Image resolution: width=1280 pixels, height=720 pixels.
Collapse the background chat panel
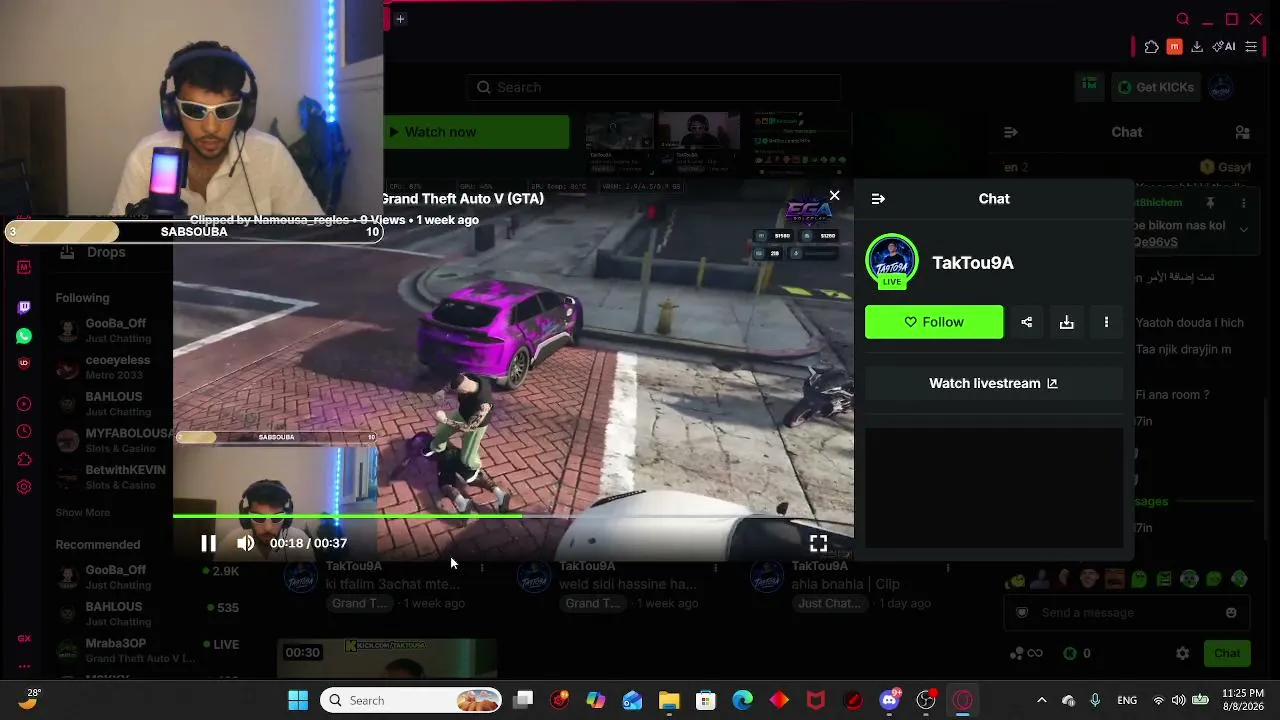click(x=1011, y=132)
